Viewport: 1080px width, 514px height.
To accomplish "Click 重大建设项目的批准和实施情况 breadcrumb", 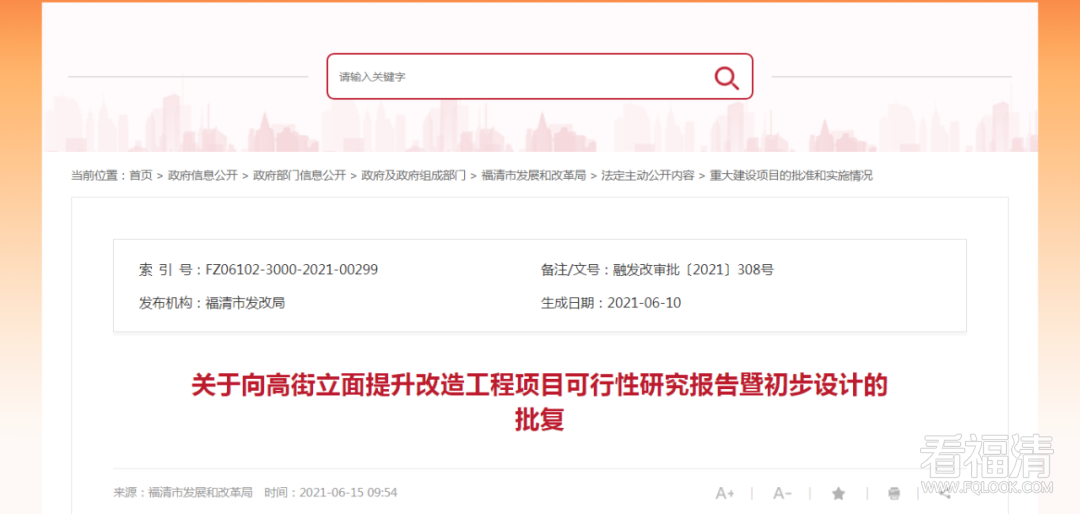I will [x=791, y=175].
